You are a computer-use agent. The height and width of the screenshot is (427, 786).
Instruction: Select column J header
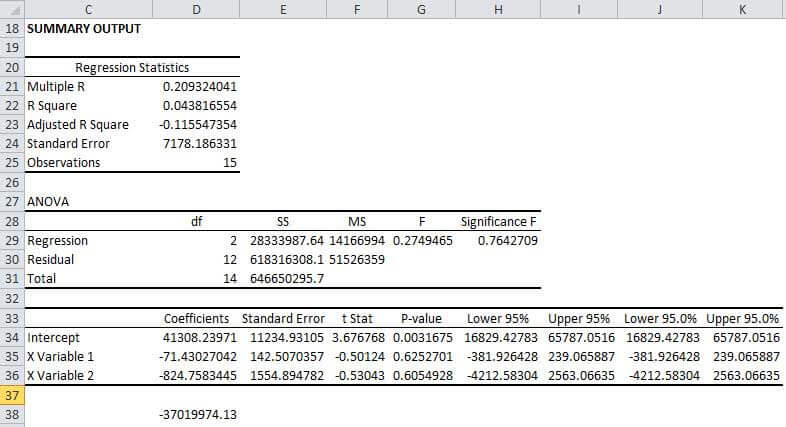click(660, 10)
